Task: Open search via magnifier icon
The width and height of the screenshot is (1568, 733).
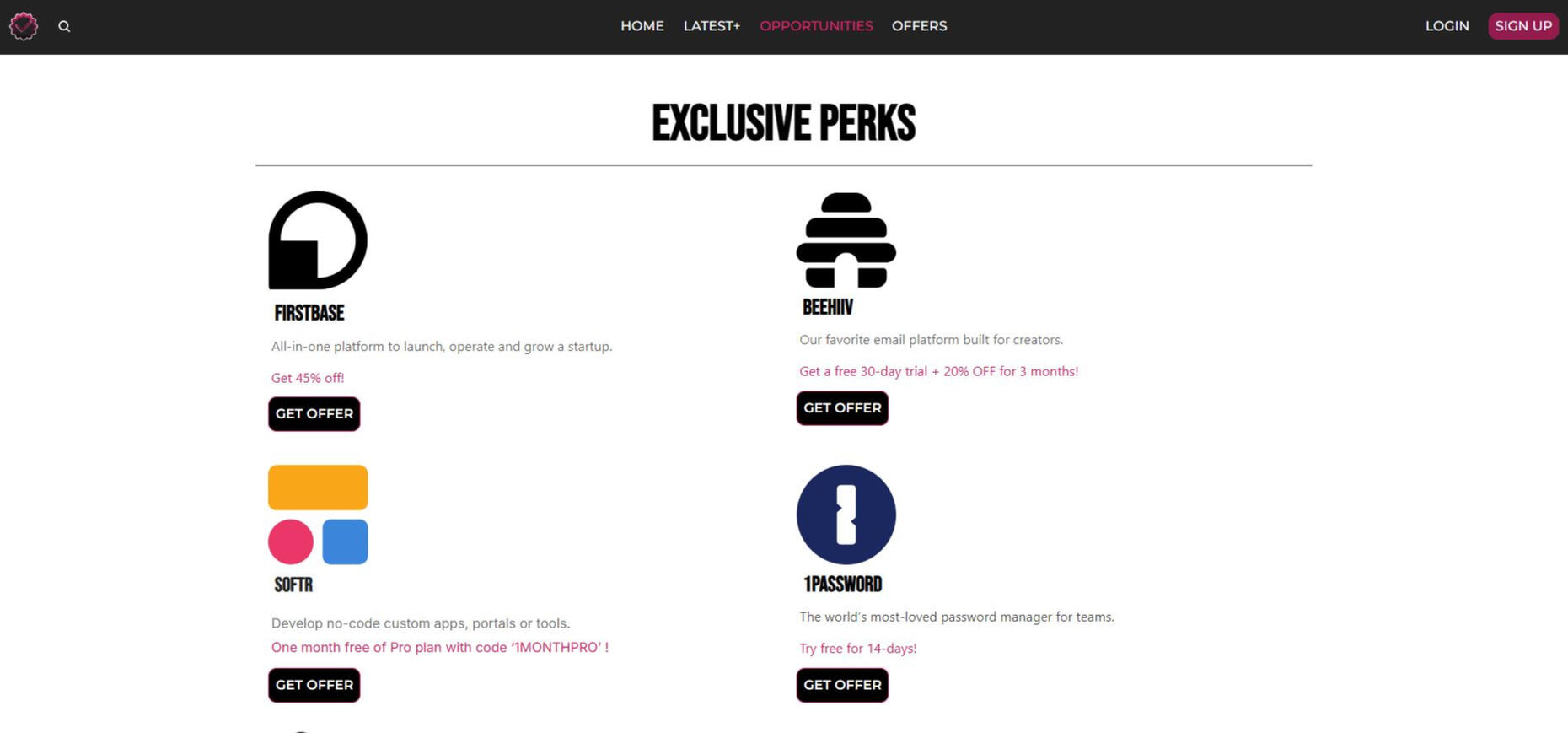Action: pyautogui.click(x=64, y=26)
